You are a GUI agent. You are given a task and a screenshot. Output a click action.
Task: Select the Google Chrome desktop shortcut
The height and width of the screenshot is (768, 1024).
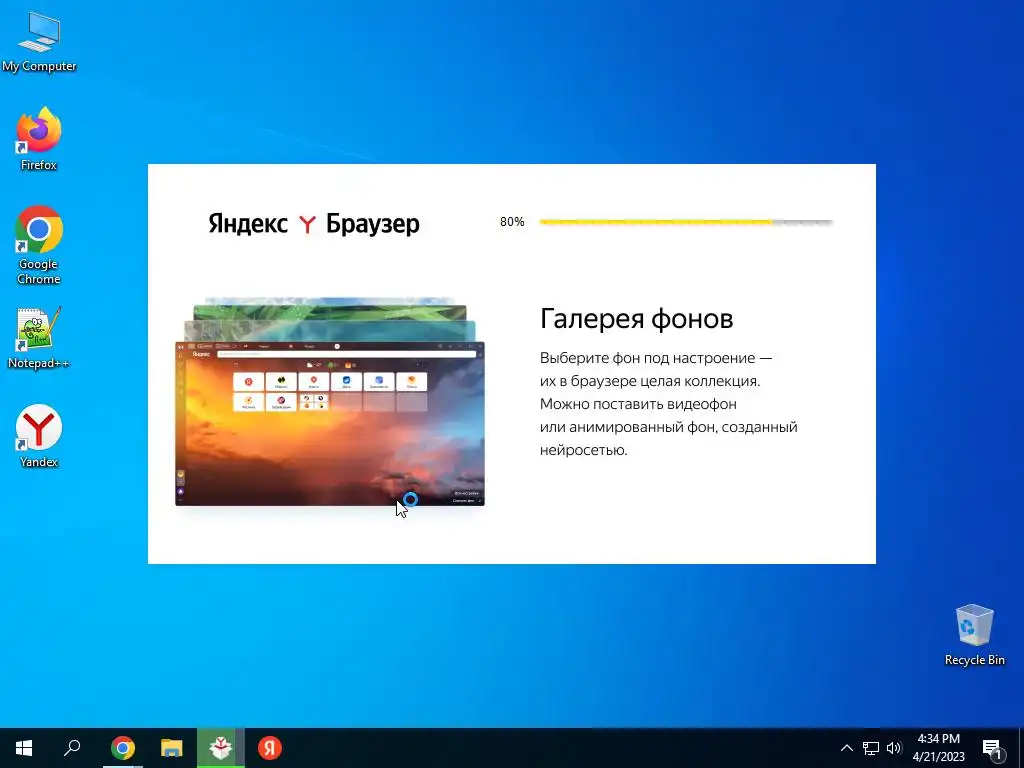point(39,245)
